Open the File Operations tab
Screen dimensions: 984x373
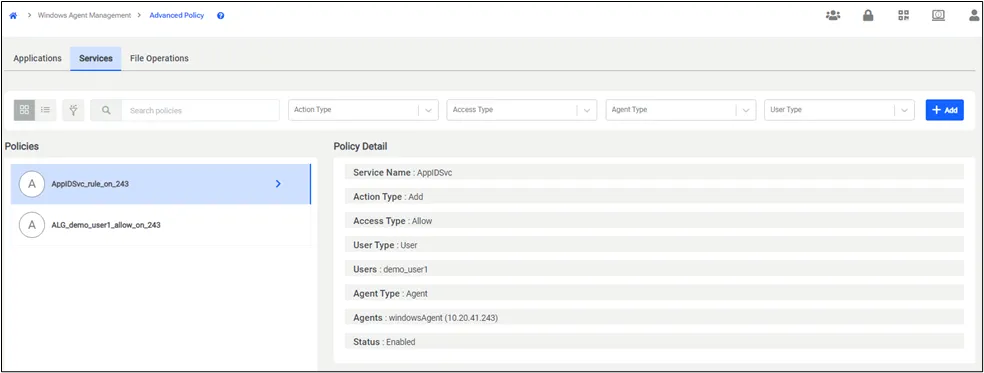(159, 58)
